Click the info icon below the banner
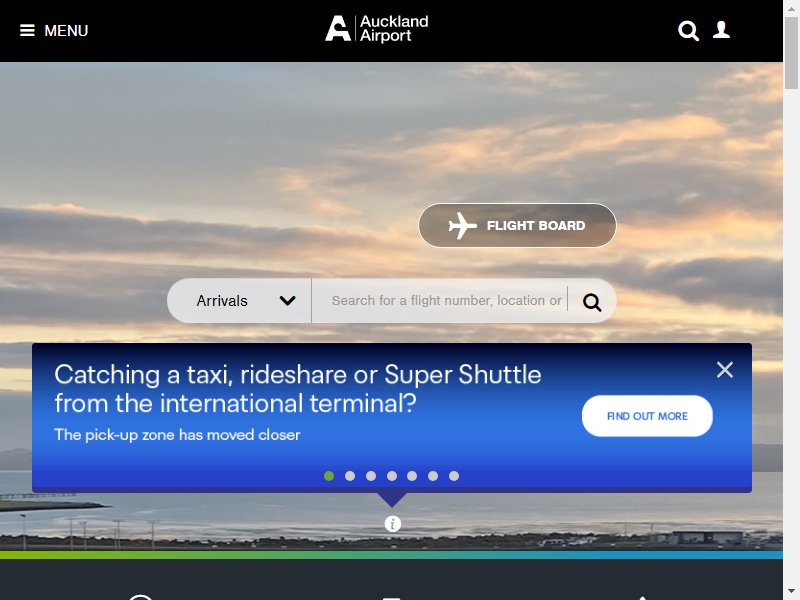 pyautogui.click(x=392, y=524)
